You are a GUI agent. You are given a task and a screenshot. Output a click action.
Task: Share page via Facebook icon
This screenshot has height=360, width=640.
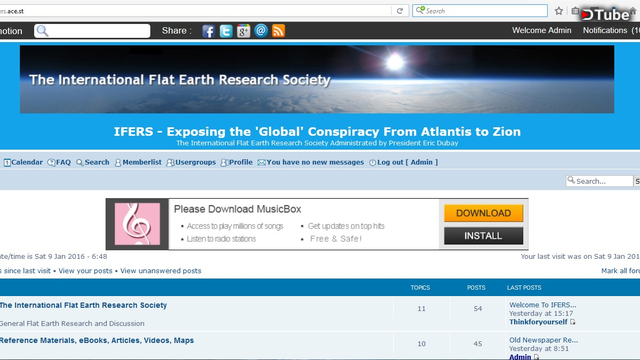click(208, 31)
